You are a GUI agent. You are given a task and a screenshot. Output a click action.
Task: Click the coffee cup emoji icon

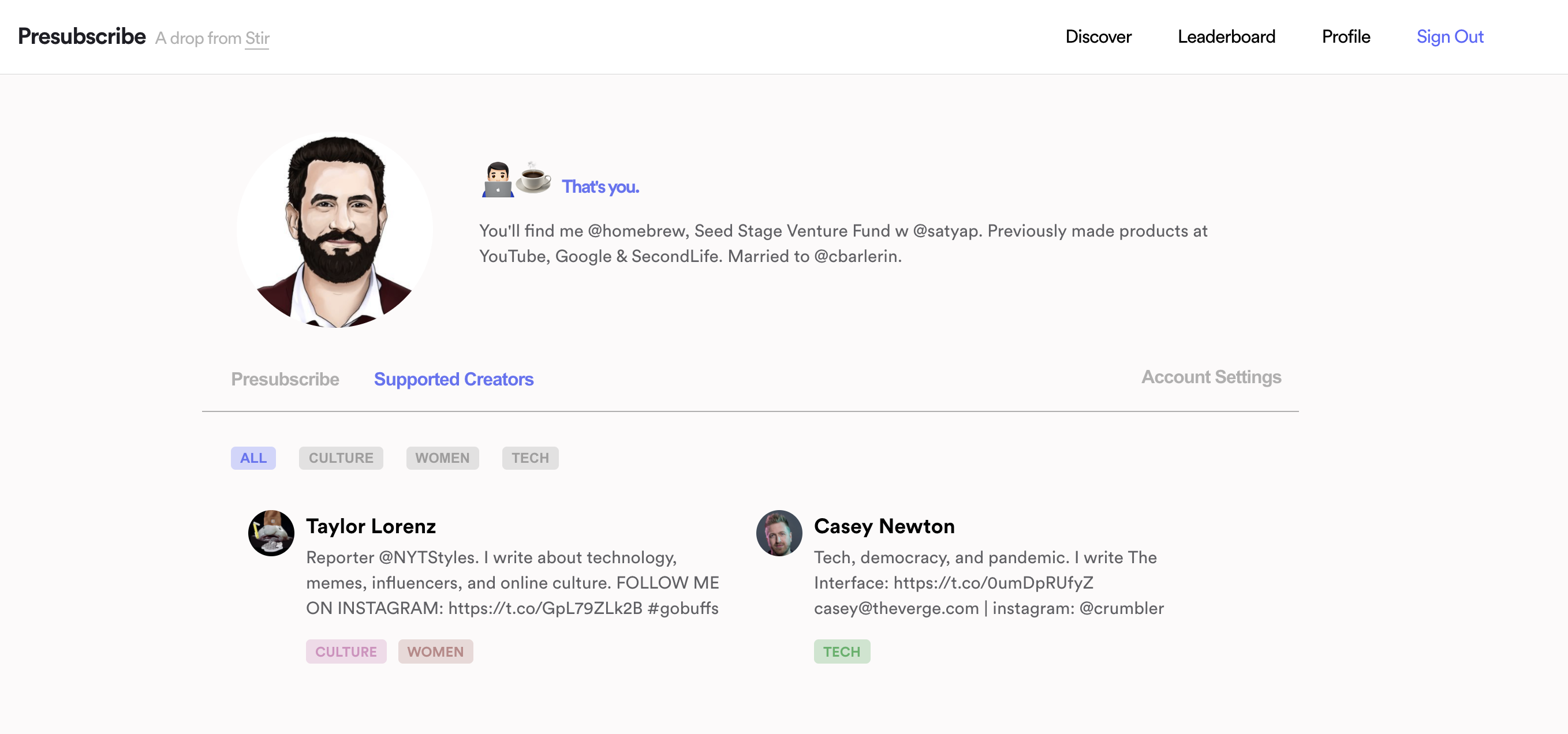point(533,179)
